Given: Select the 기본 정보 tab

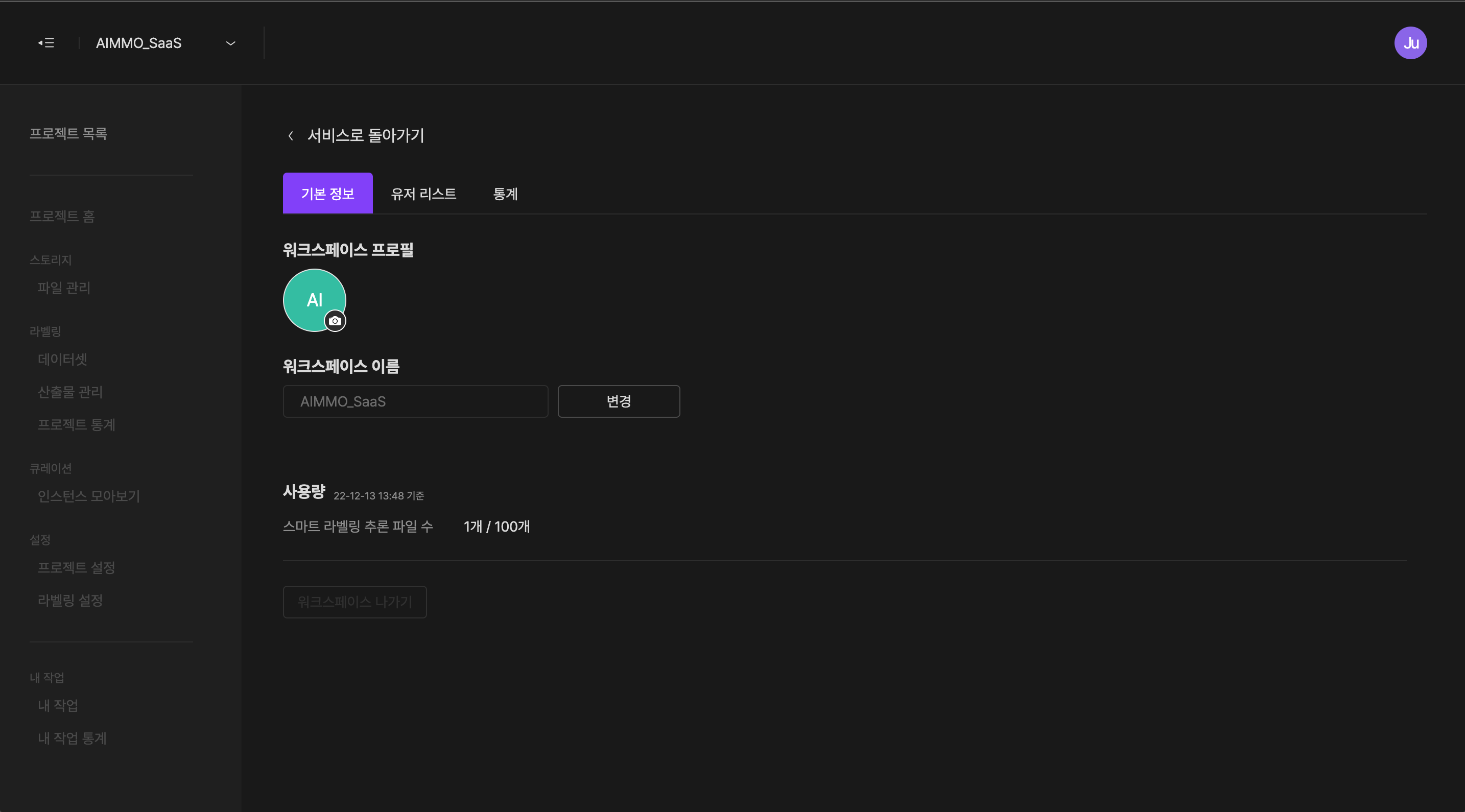Looking at the screenshot, I should coord(327,194).
